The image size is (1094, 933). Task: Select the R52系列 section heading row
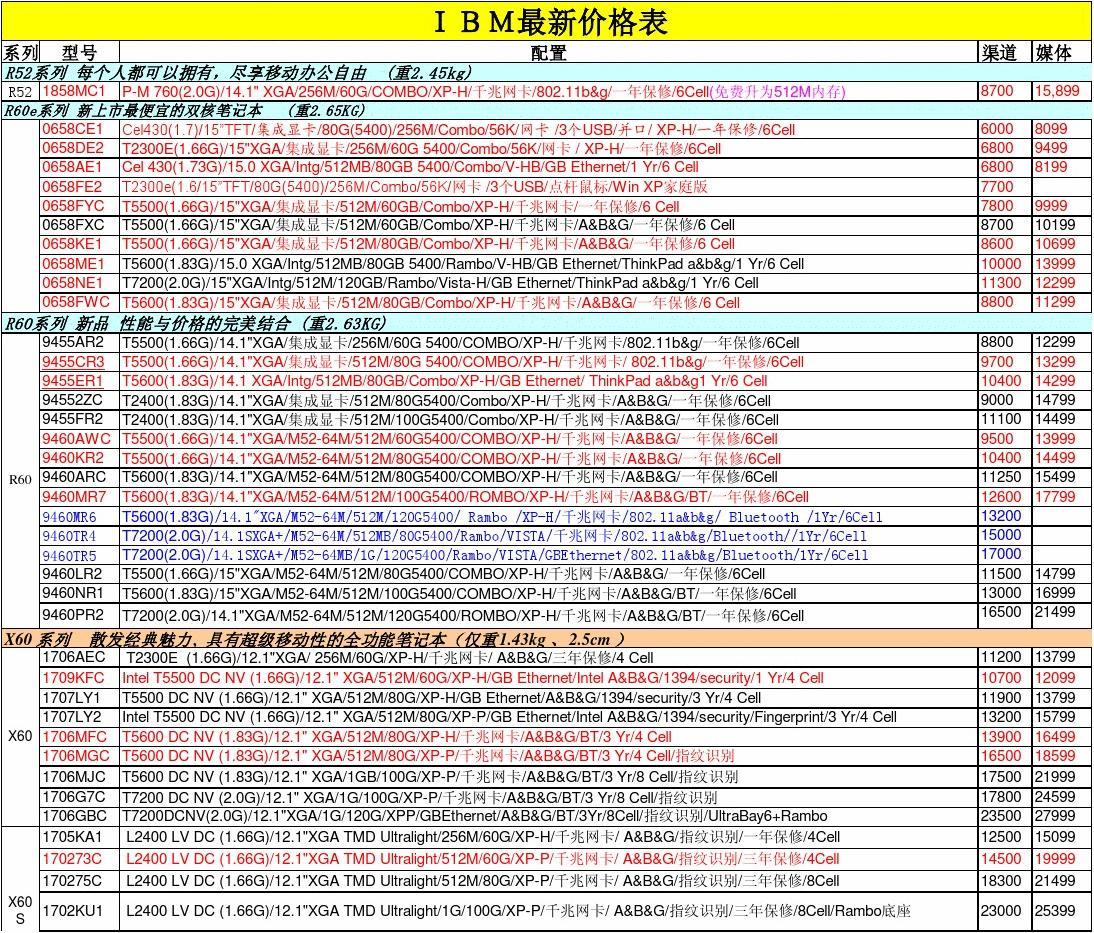(546, 73)
